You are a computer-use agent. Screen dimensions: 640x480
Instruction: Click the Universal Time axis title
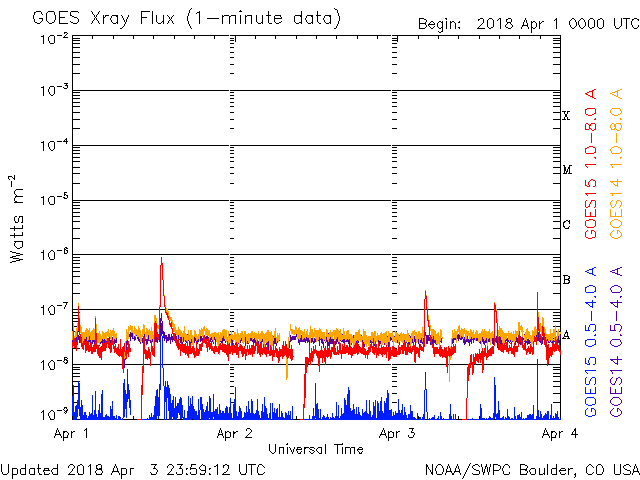point(315,449)
